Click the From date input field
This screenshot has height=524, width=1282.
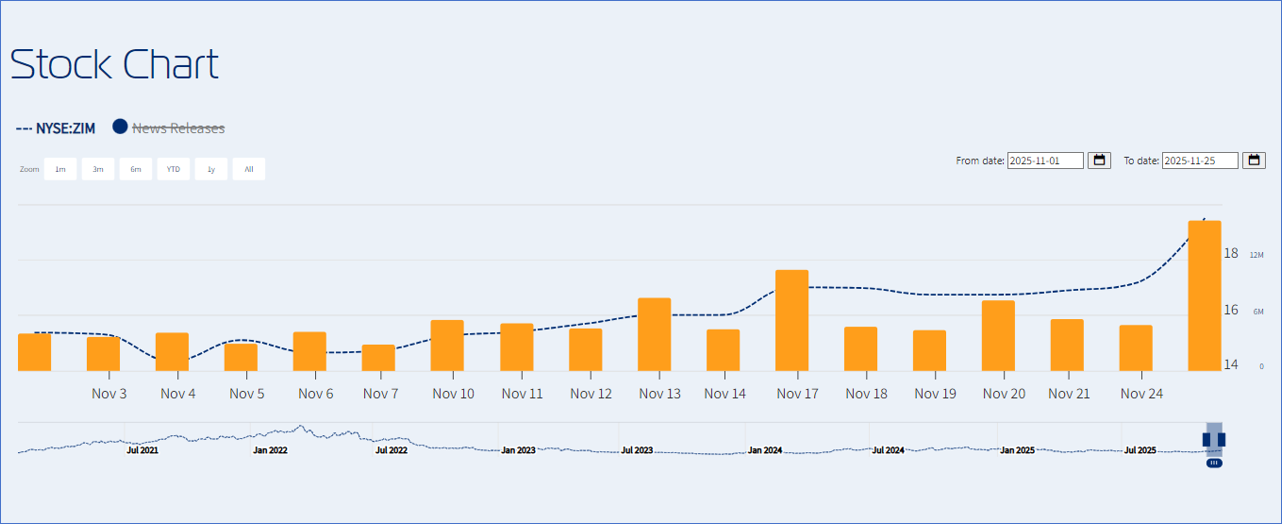1045,160
